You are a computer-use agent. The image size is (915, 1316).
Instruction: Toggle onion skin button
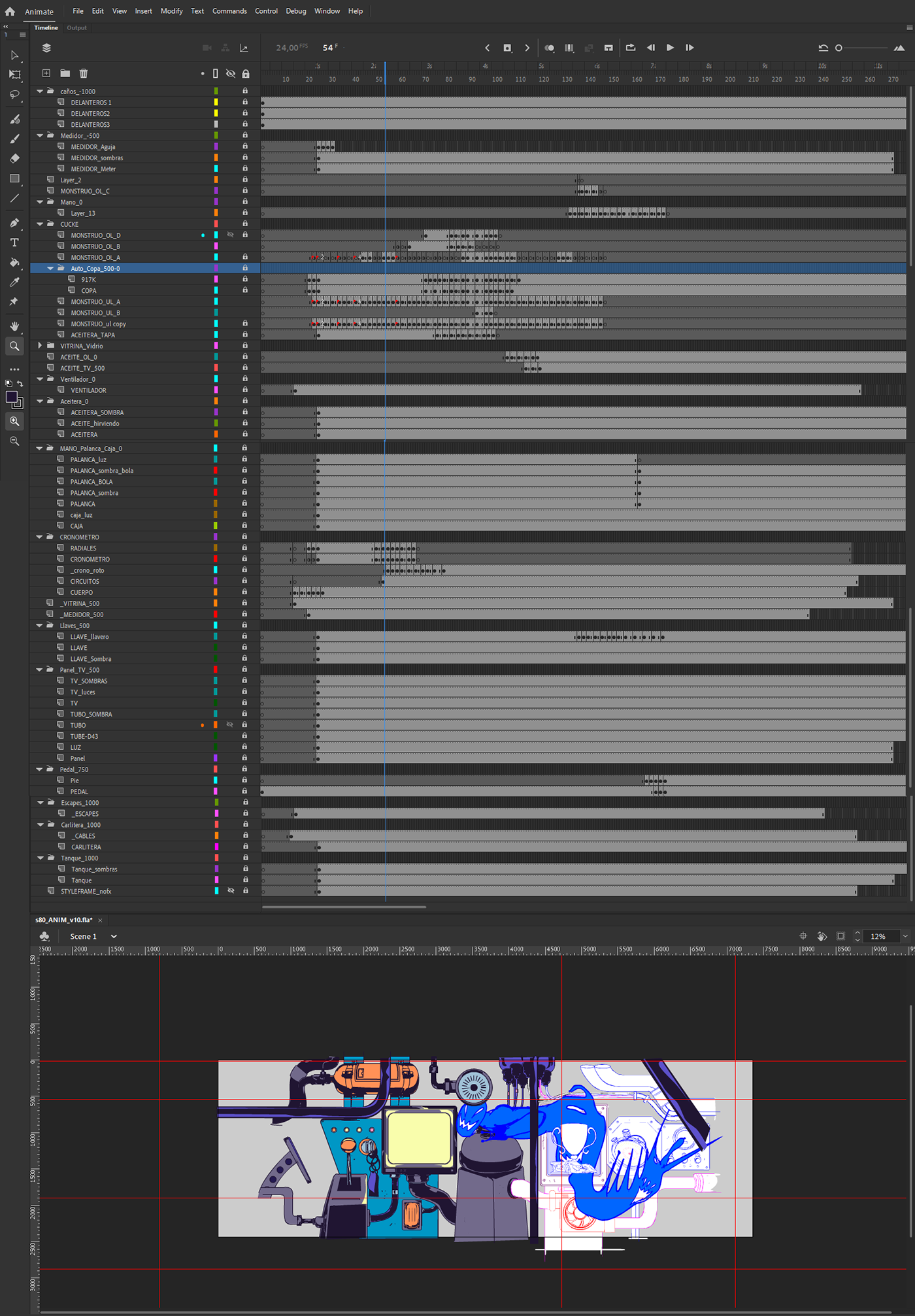[x=550, y=48]
